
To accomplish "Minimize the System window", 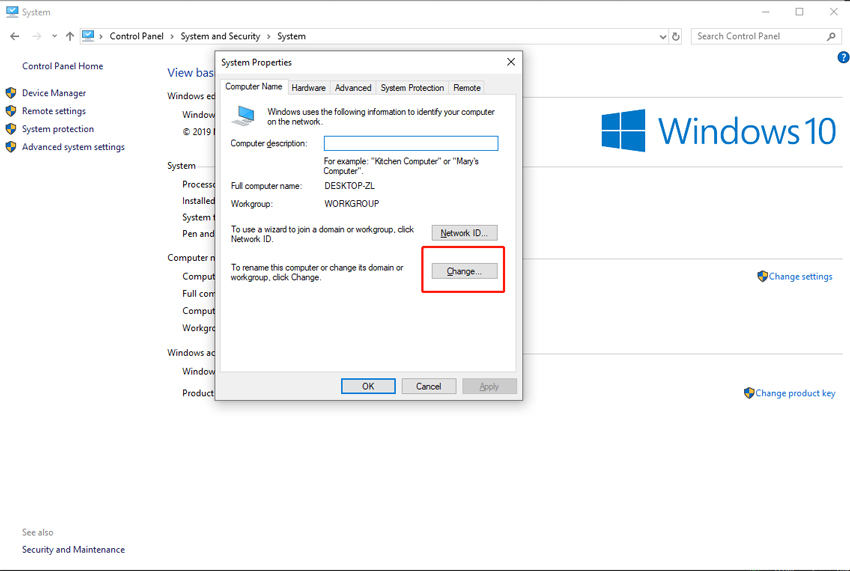I will click(x=765, y=11).
